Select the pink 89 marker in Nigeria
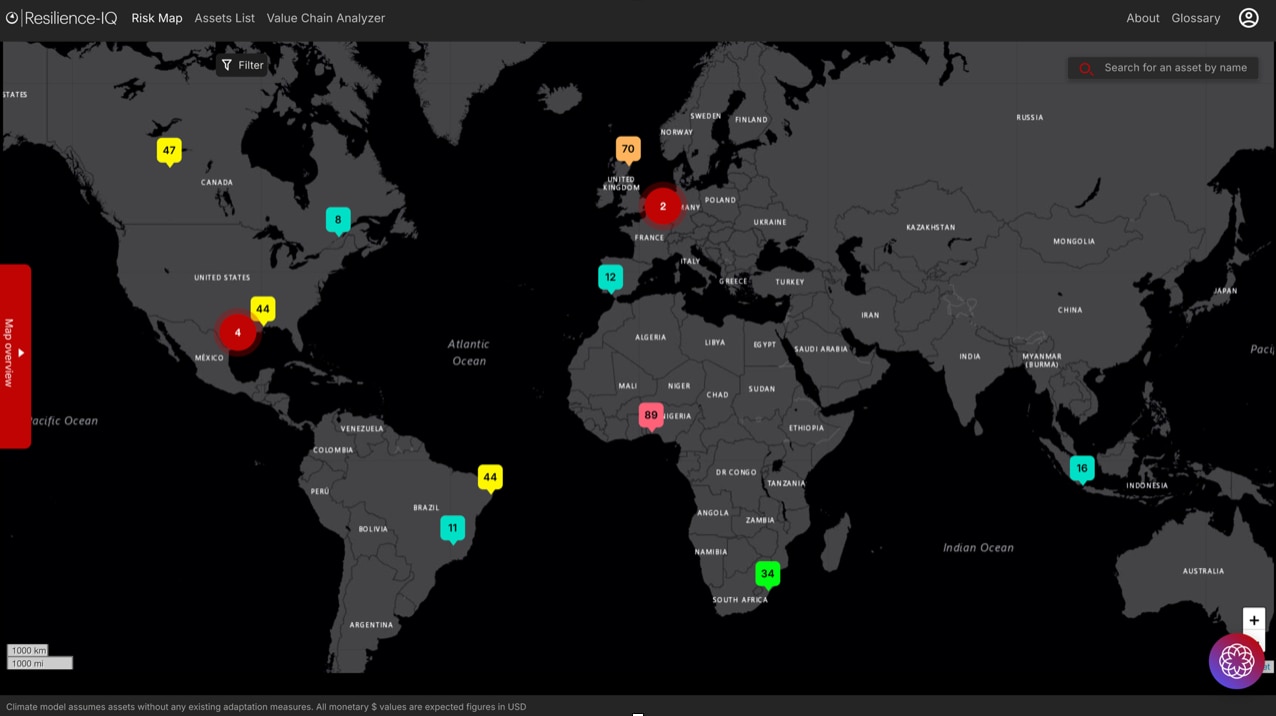Viewport: 1276px width, 716px height. coord(651,416)
